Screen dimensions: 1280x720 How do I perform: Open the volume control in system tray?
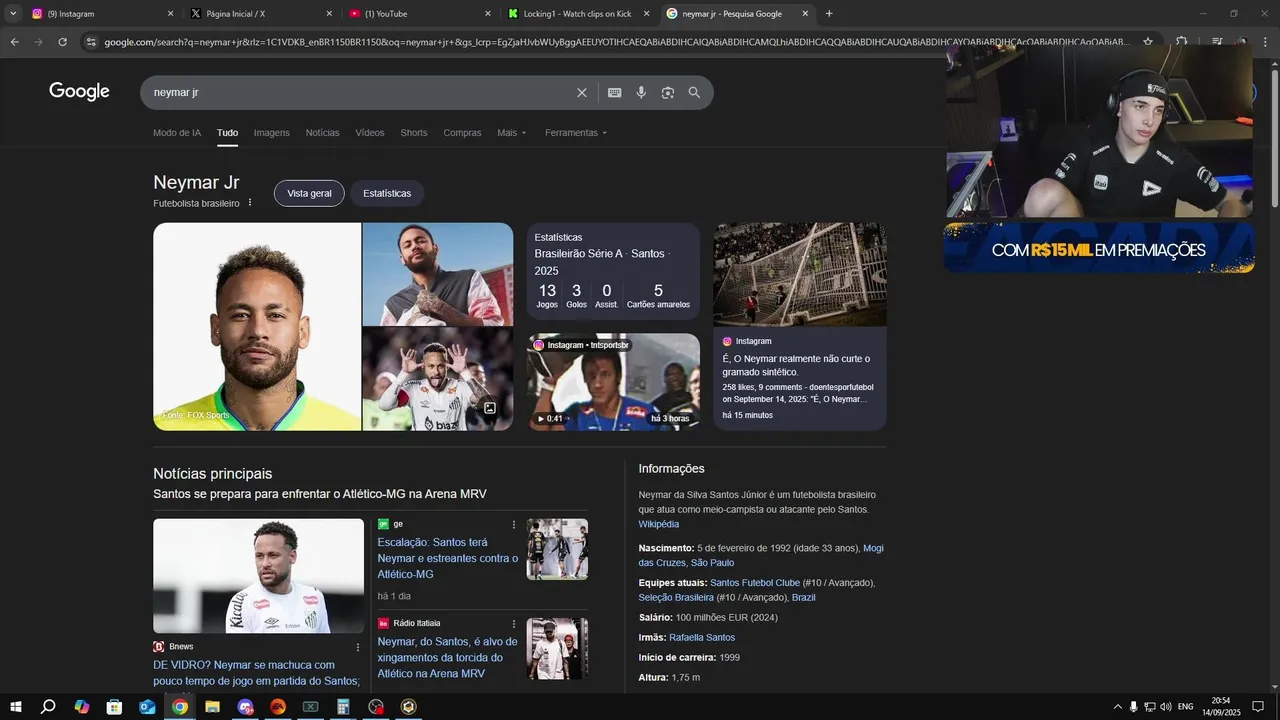click(1165, 707)
